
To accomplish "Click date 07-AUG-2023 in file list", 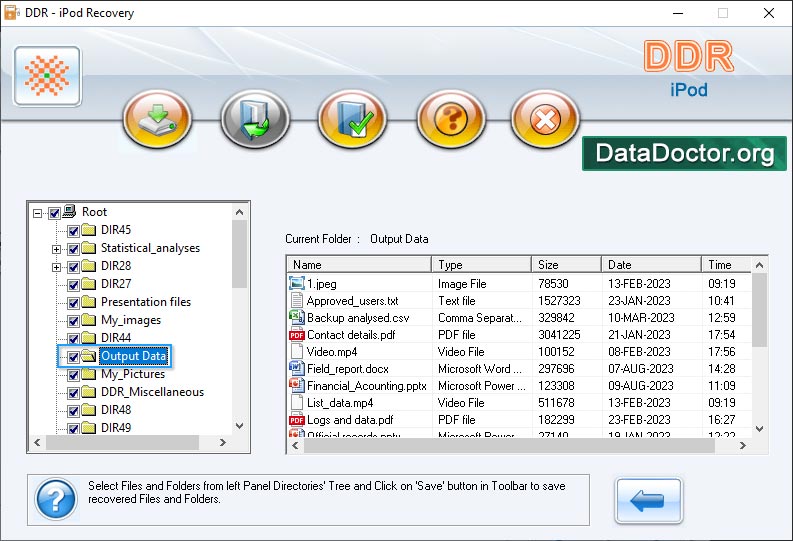I will click(x=641, y=369).
